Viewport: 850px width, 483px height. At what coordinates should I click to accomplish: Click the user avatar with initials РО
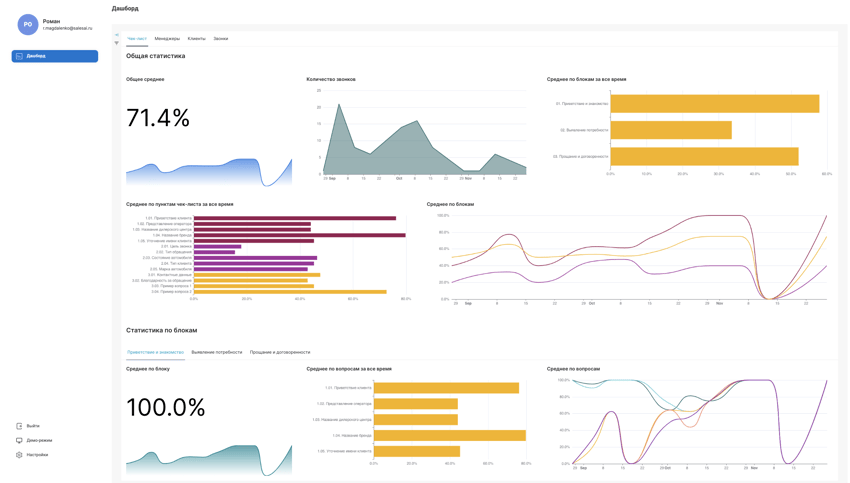point(28,24)
